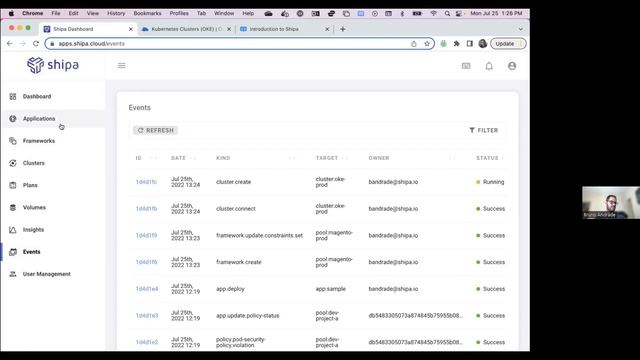The image size is (640, 360).
Task: Close the Introduction to Shipa tab
Action: click(x=327, y=29)
